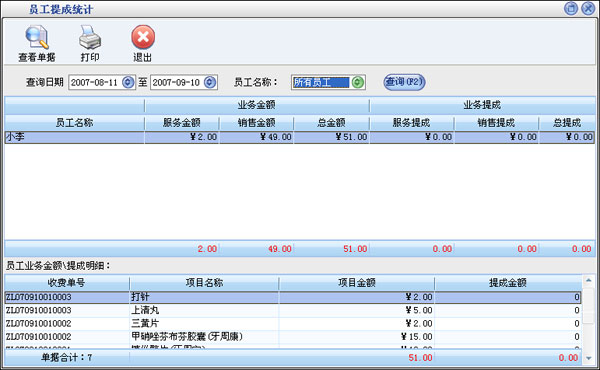Open end date 2007-09-10 picker arrow
This screenshot has height=370, width=600.
click(x=210, y=82)
